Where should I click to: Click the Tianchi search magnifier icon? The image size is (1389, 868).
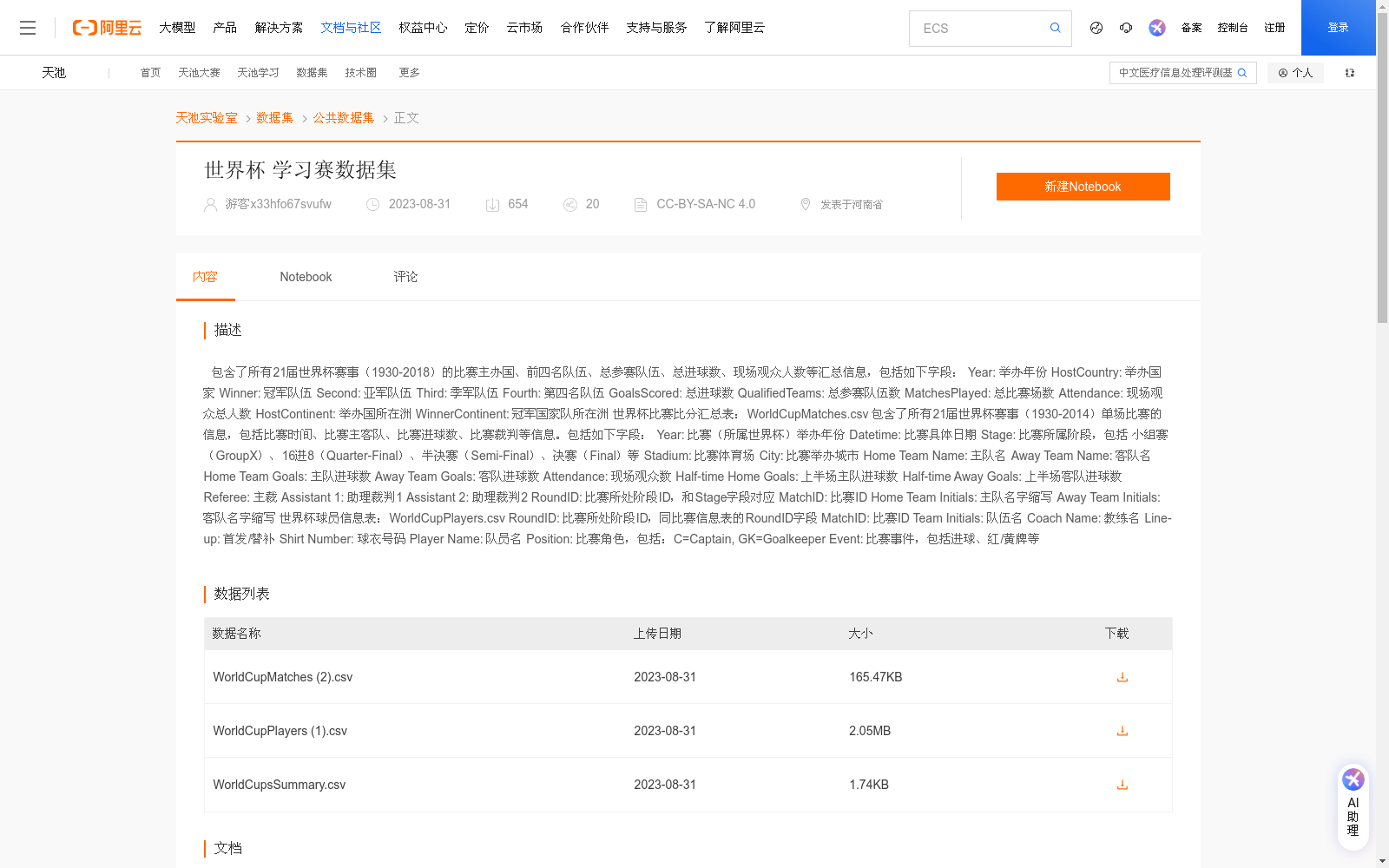tap(1242, 73)
